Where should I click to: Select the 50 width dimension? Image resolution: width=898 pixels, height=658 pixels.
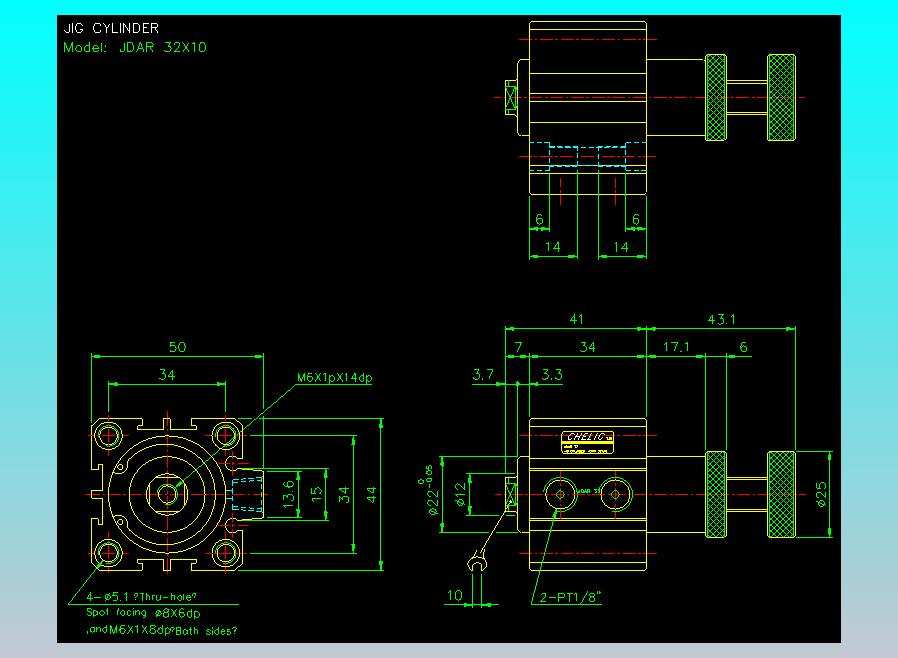178,347
